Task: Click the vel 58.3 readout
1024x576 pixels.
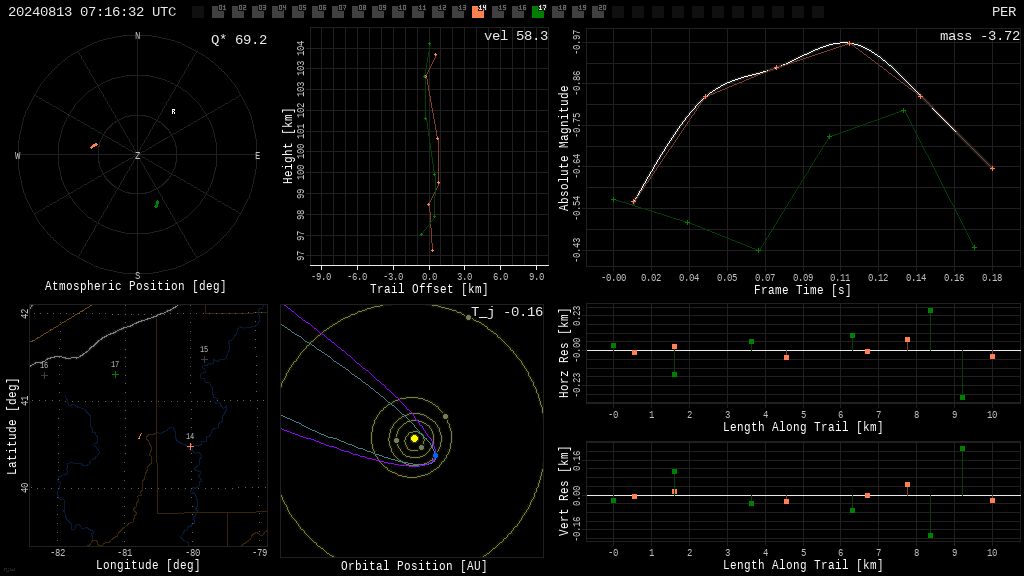Action: 516,36
